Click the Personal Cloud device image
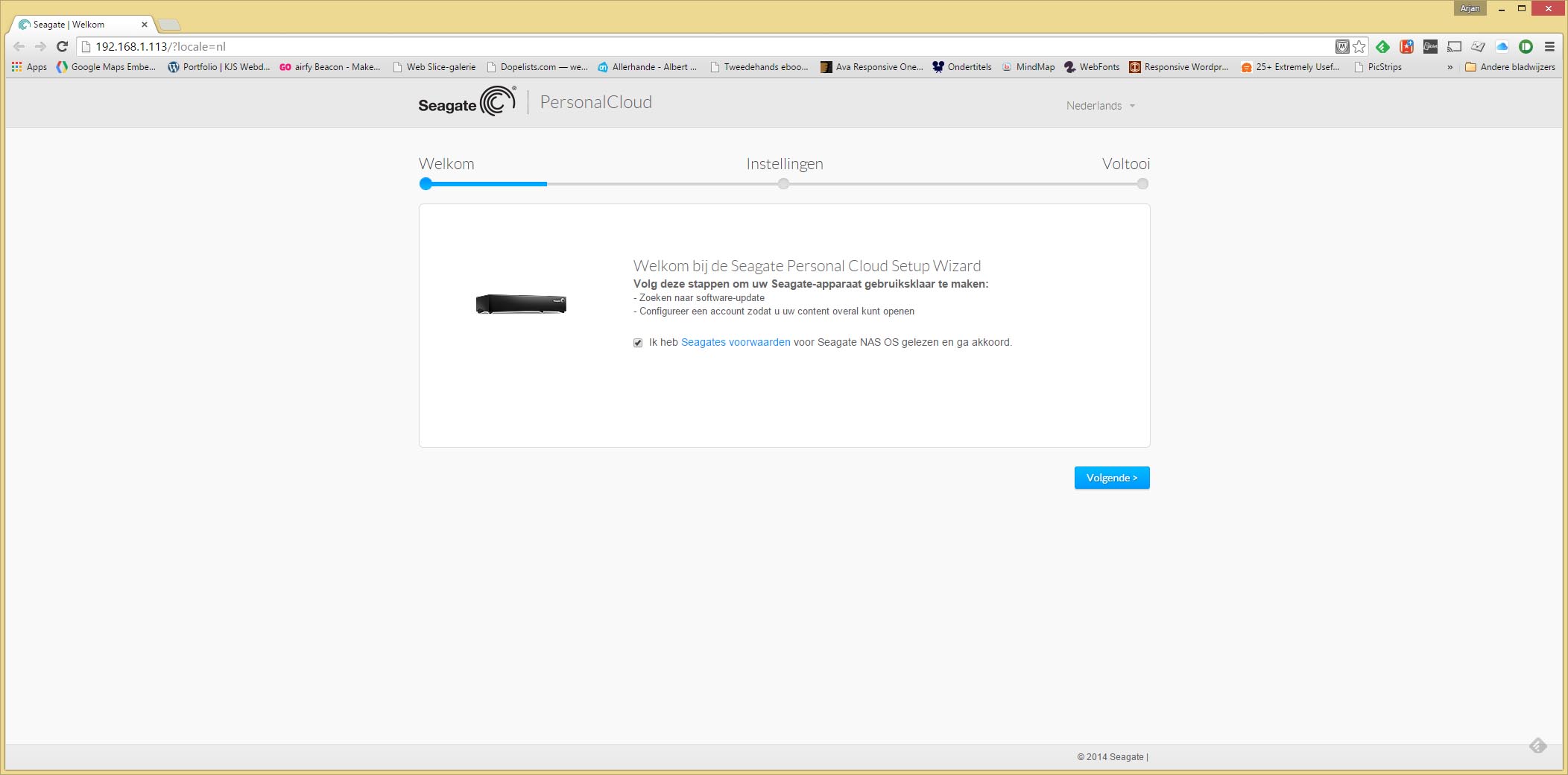The image size is (1568, 775). pos(521,304)
